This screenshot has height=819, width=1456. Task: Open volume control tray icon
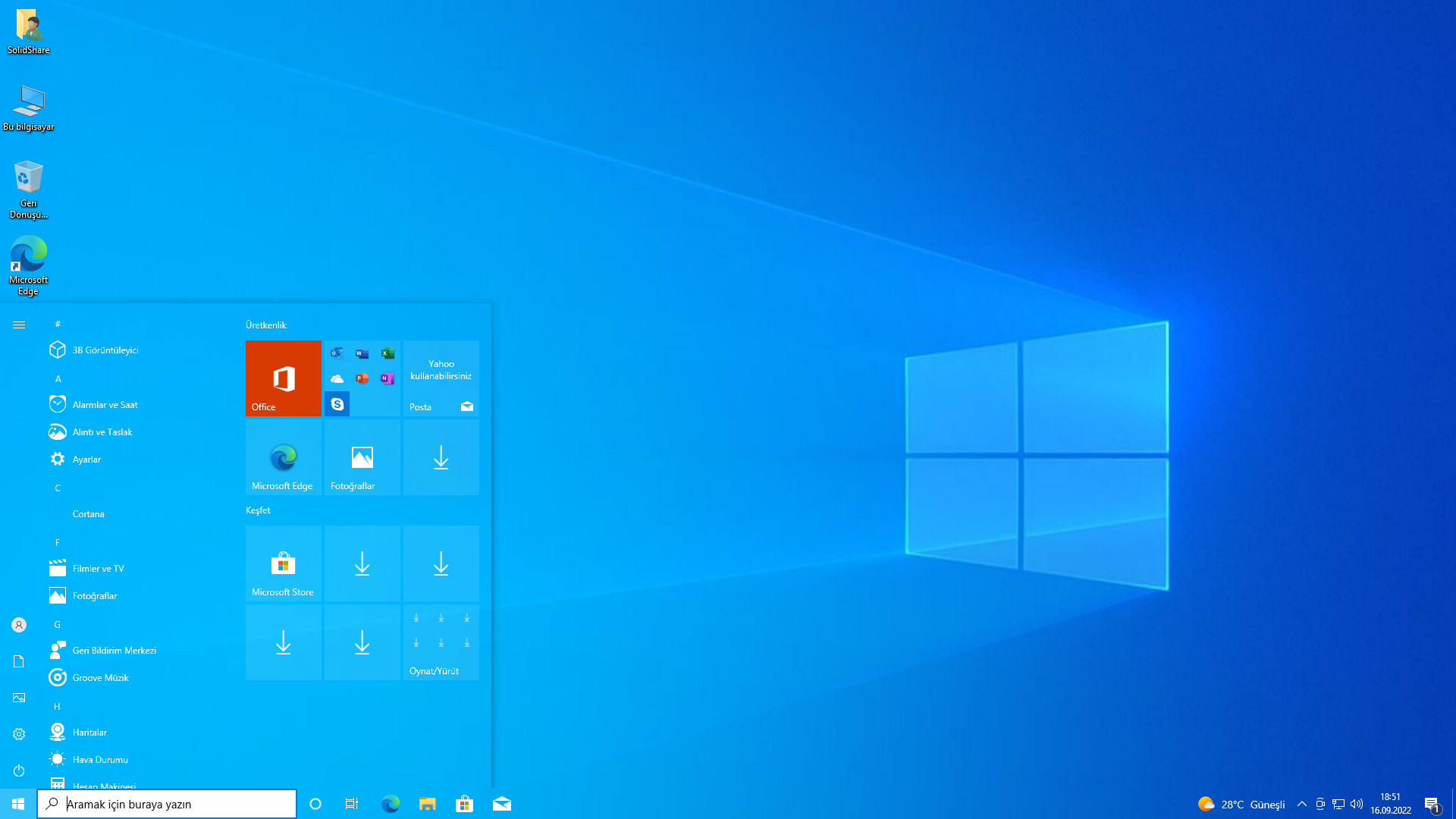1357,804
